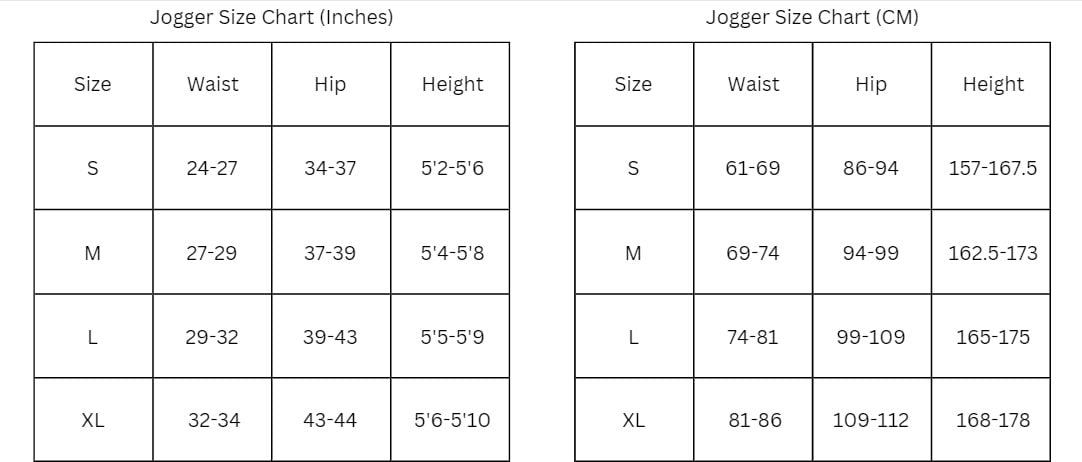This screenshot has width=1082, height=462.
Task: Select the Inches chart title text
Action: pos(272,17)
